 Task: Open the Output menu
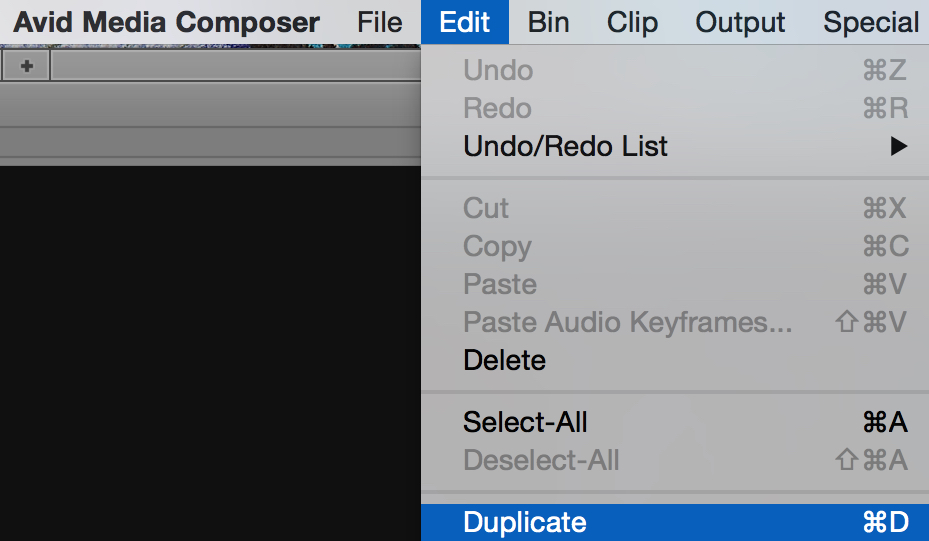point(740,23)
